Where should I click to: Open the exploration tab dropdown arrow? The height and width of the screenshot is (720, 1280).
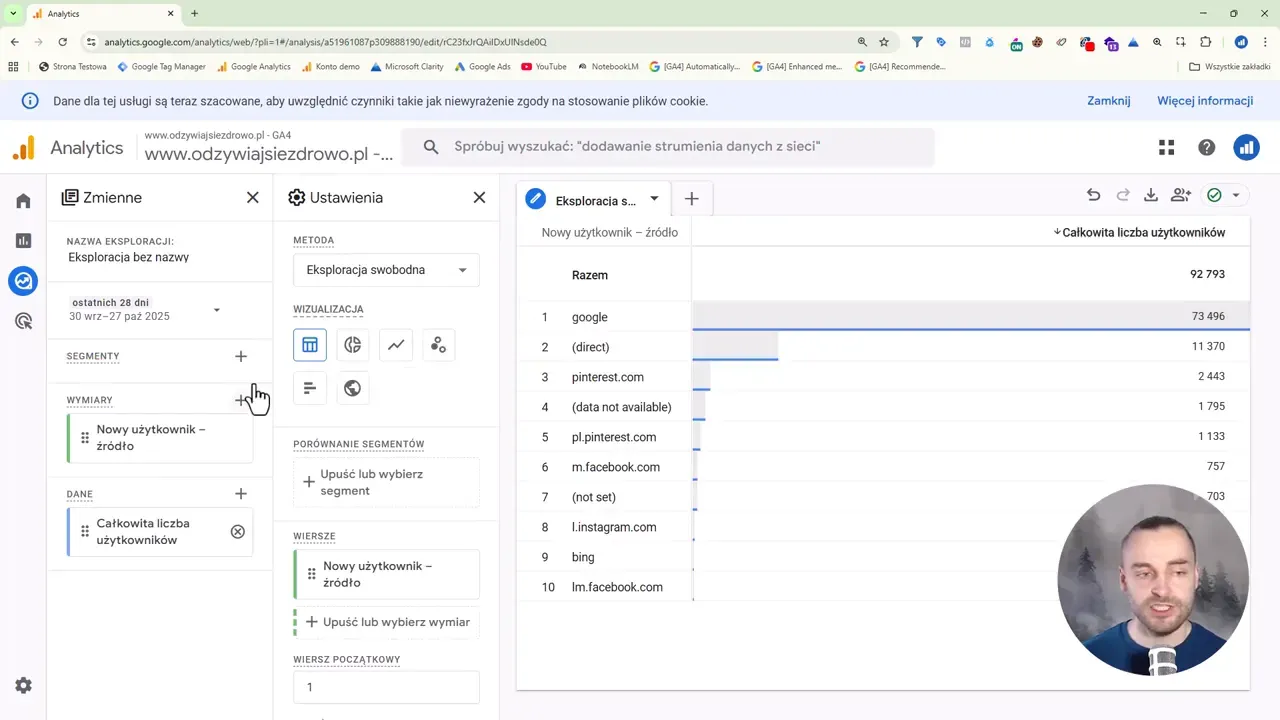coord(654,198)
